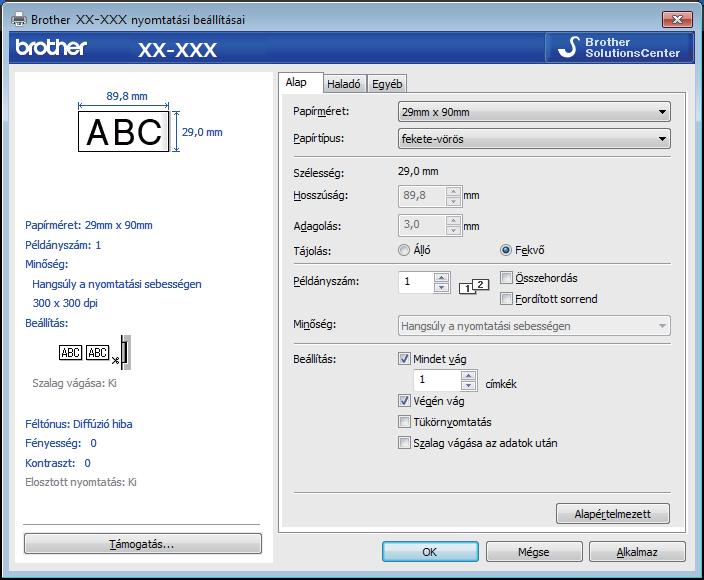The width and height of the screenshot is (704, 580).
Task: Click the 'Példányszám: 1' summary text
Action: 63,245
